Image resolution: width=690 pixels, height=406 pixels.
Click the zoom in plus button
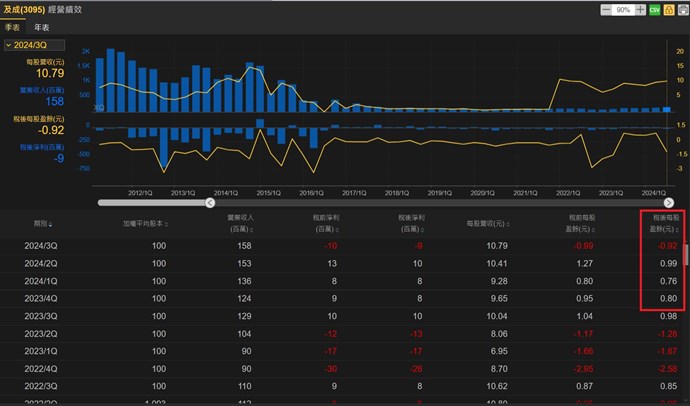point(640,9)
